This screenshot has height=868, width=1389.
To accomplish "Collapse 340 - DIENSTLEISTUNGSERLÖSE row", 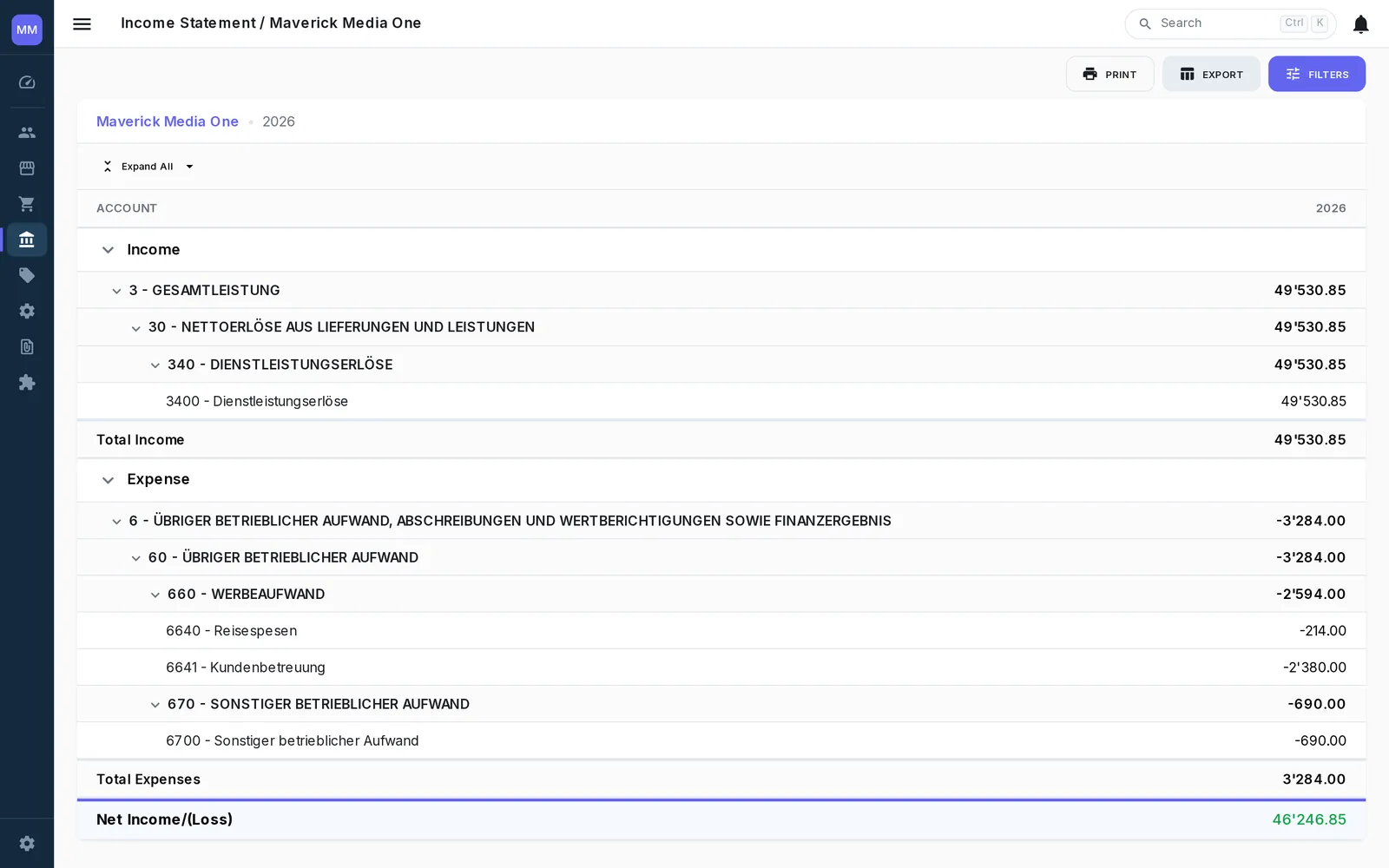I will click(x=155, y=365).
